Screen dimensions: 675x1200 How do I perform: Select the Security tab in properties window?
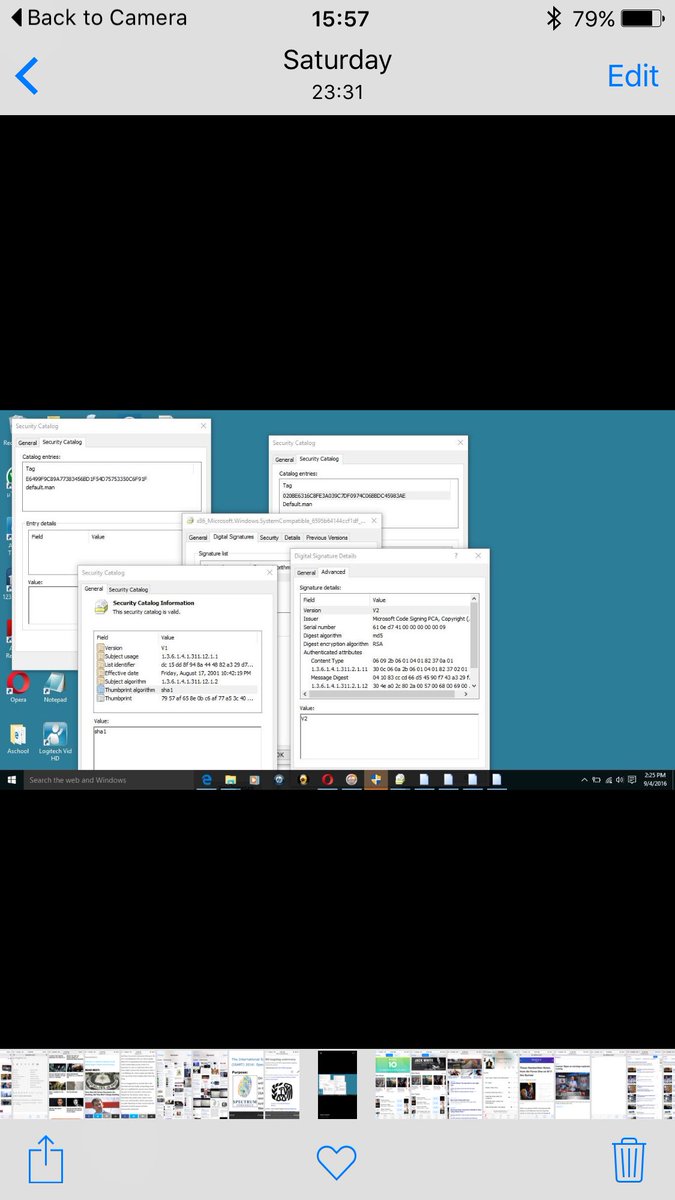coord(269,538)
